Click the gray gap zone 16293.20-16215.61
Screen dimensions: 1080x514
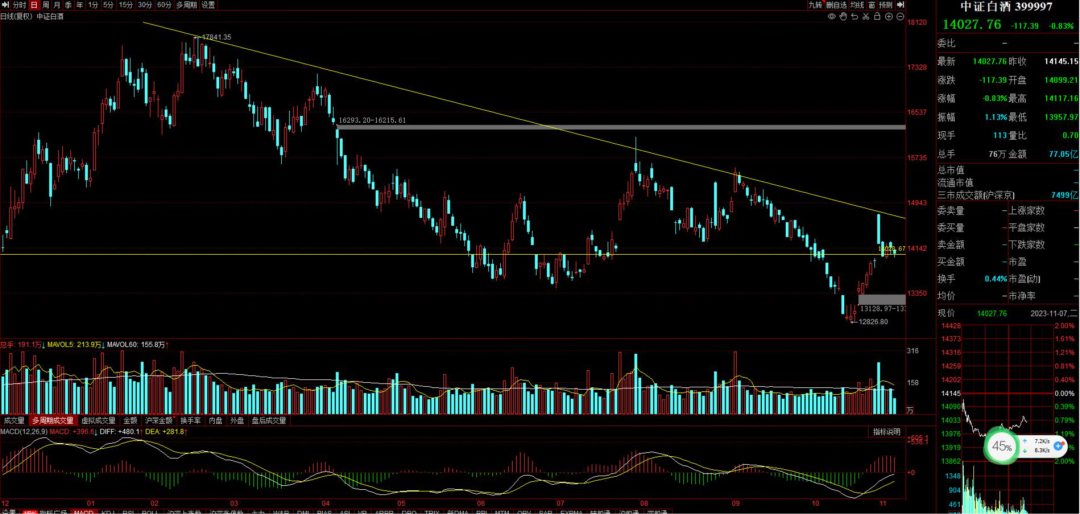coord(620,127)
